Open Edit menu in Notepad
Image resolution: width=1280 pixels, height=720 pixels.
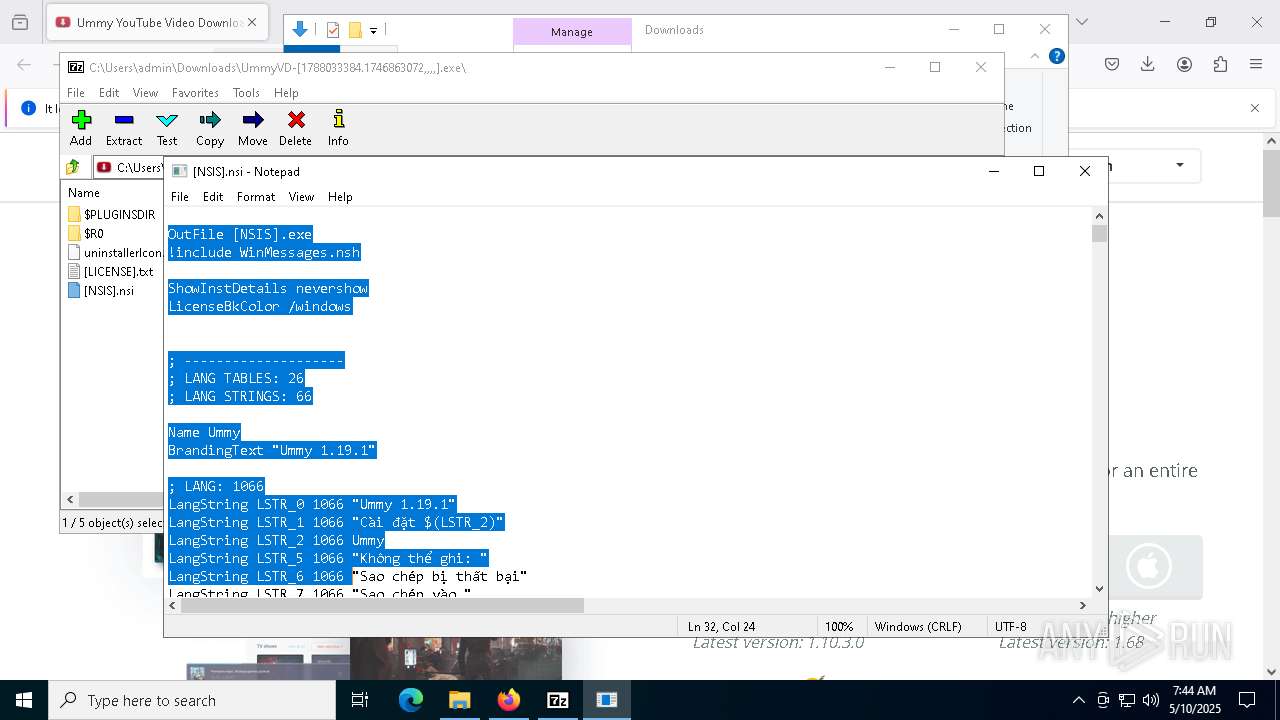click(213, 197)
